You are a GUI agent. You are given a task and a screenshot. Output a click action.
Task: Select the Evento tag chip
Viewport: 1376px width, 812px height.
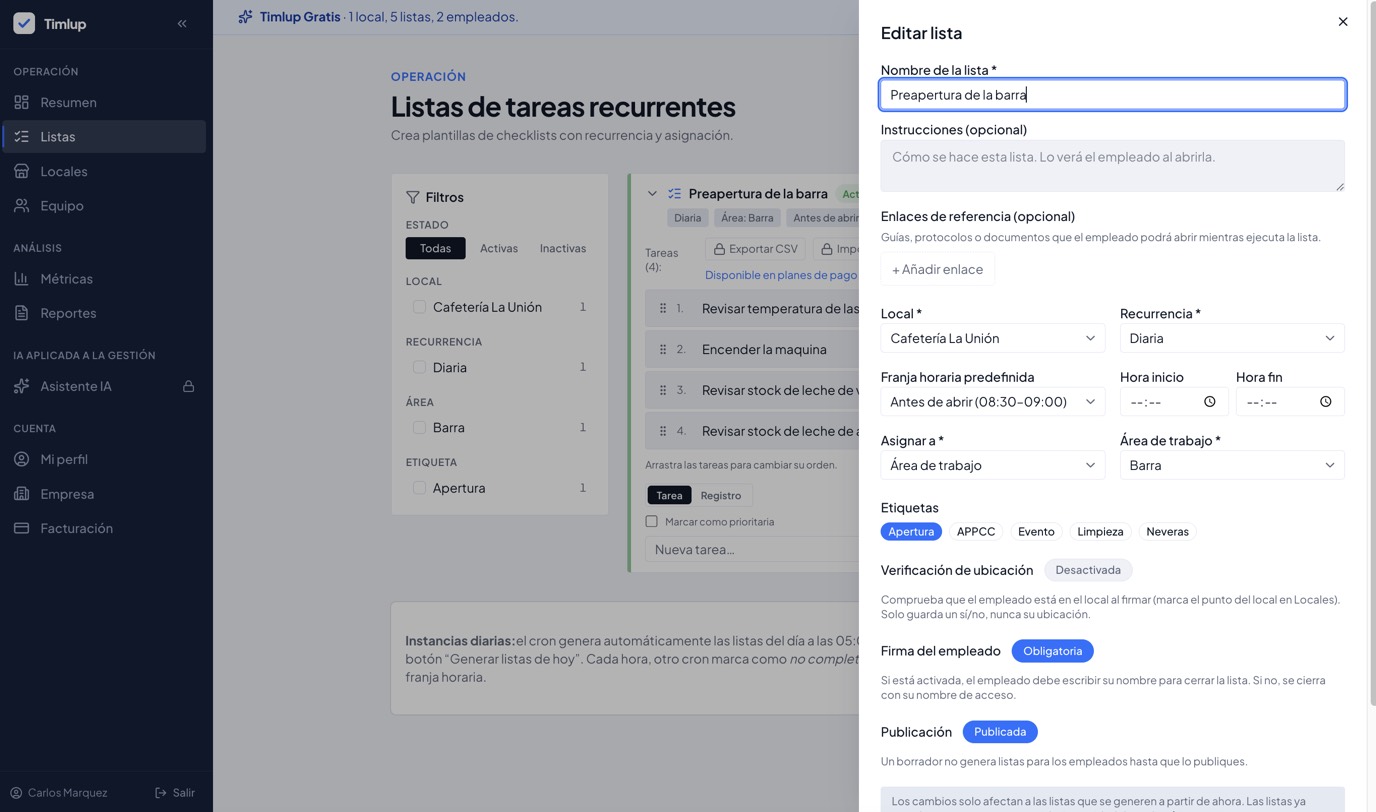tap(1036, 532)
